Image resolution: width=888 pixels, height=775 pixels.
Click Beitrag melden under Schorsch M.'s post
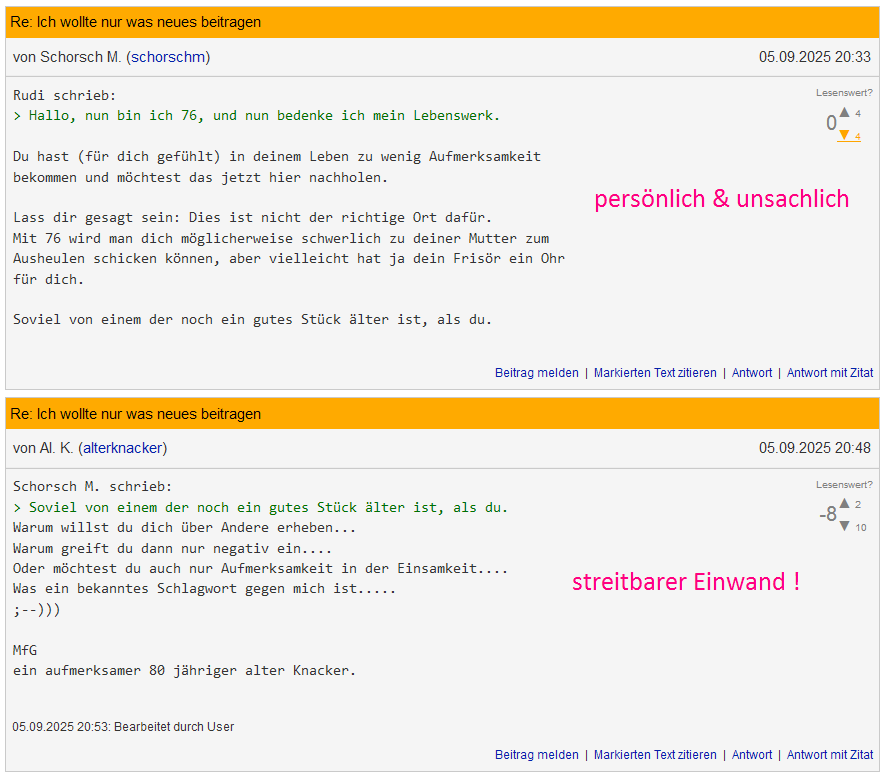[537, 373]
